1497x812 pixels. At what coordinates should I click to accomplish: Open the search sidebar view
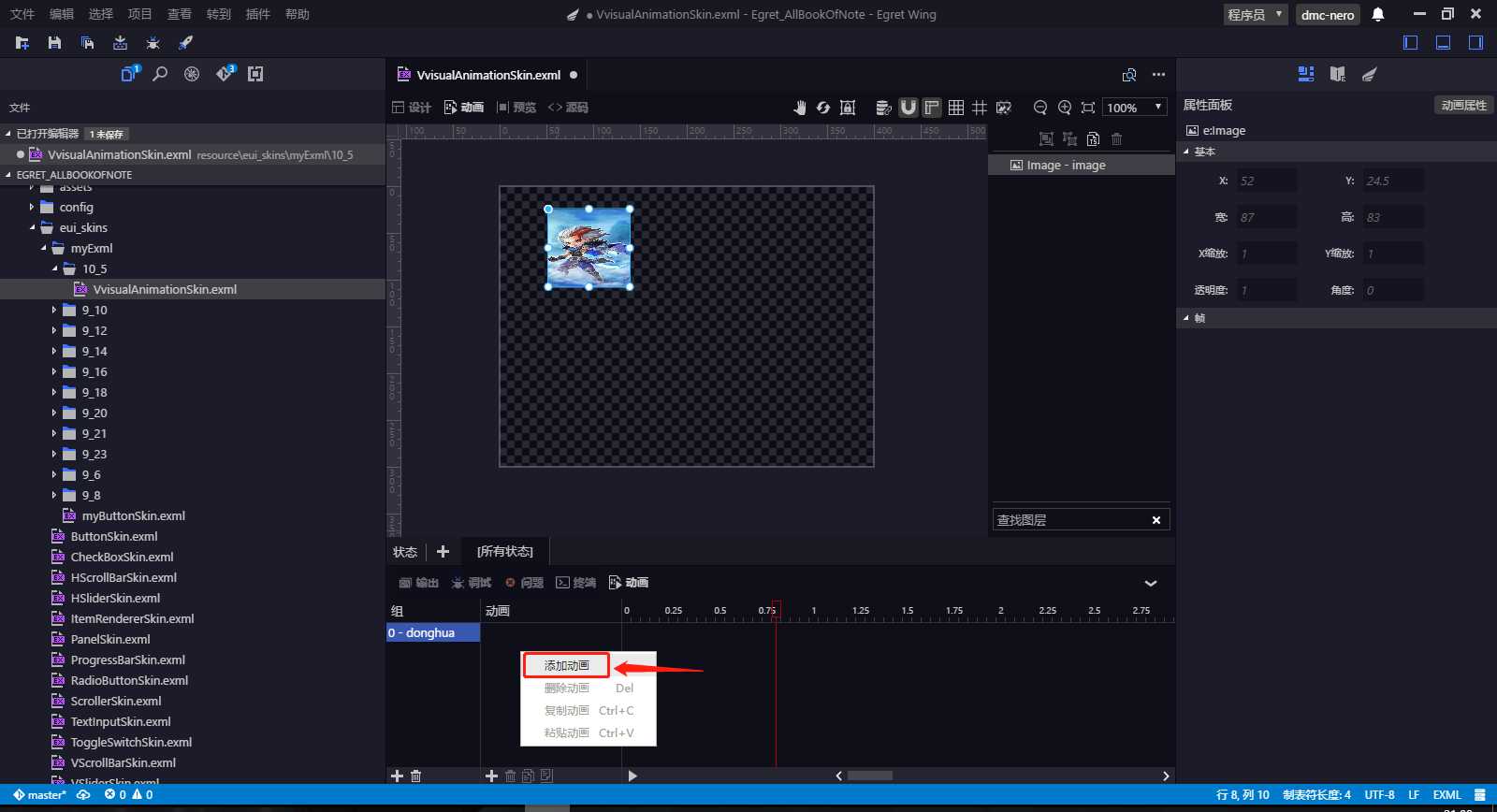click(x=160, y=74)
